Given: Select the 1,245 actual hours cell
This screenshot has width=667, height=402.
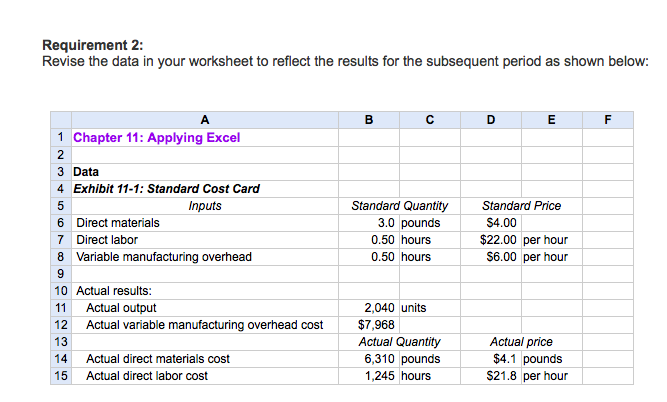Looking at the screenshot, I should coord(369,376).
